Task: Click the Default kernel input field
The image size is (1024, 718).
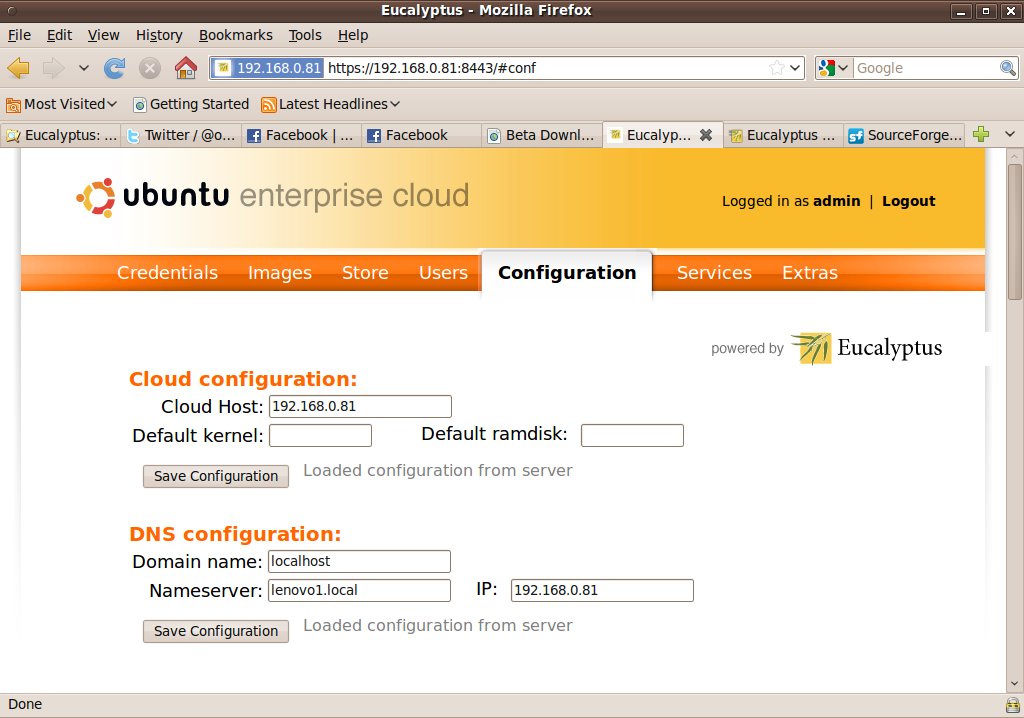Action: 321,435
